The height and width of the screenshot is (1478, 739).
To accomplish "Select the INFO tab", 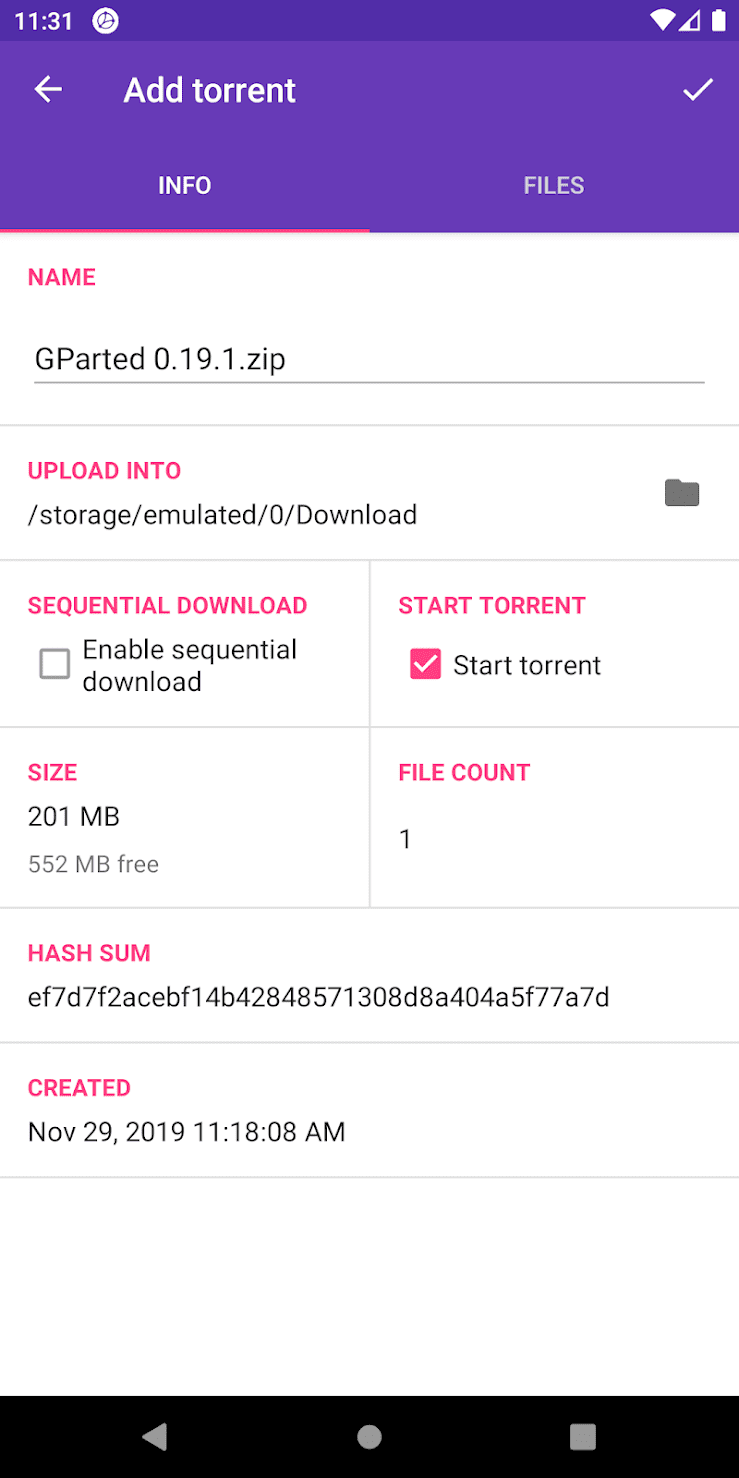I will click(184, 186).
